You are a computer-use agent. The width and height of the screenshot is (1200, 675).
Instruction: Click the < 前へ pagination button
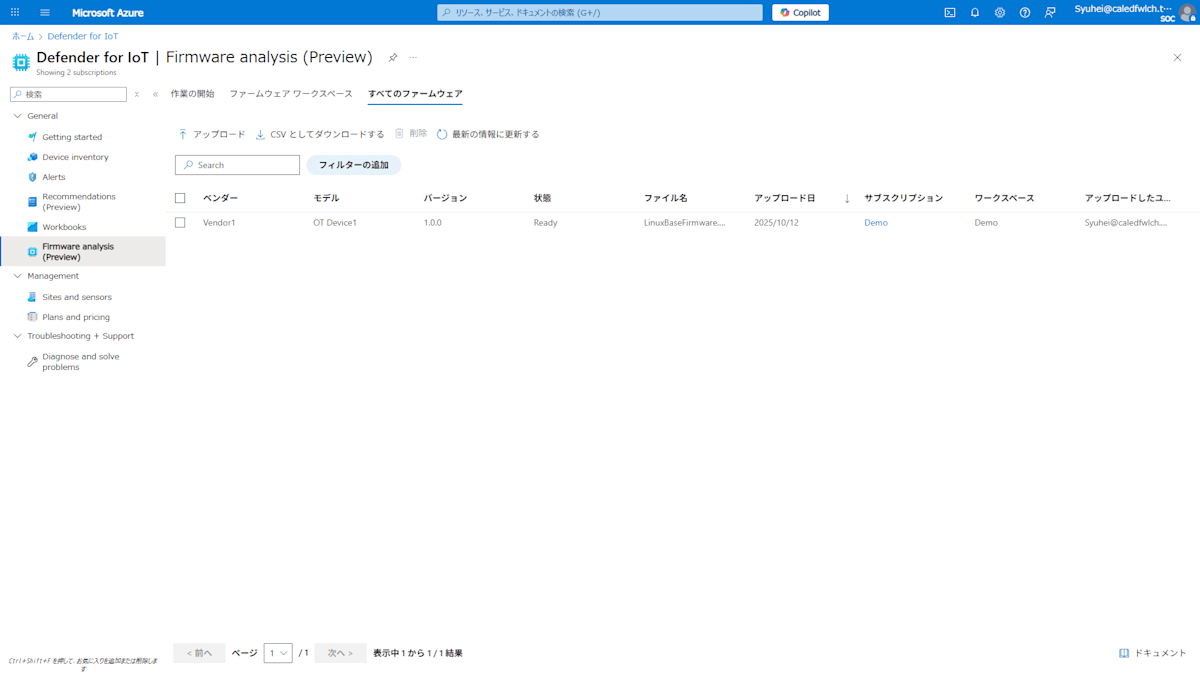click(199, 653)
